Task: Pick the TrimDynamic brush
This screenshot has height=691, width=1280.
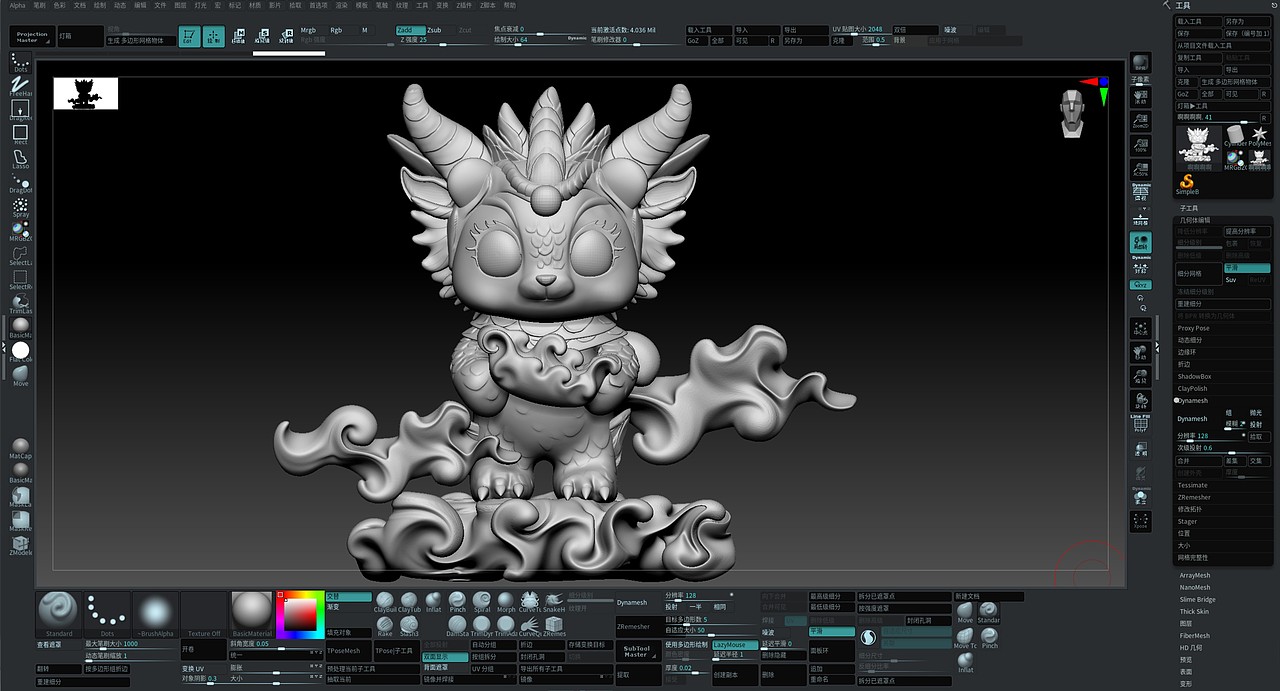Action: tap(482, 626)
